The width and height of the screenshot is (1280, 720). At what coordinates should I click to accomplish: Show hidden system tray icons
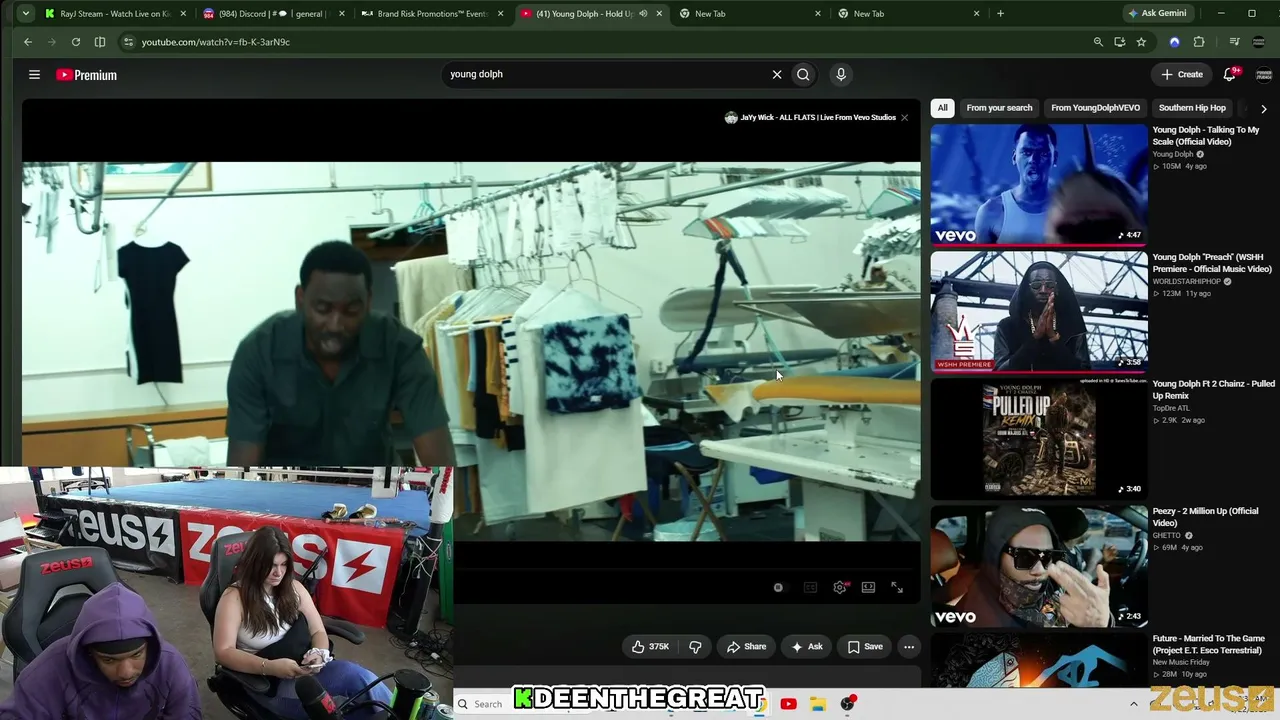[1133, 704]
